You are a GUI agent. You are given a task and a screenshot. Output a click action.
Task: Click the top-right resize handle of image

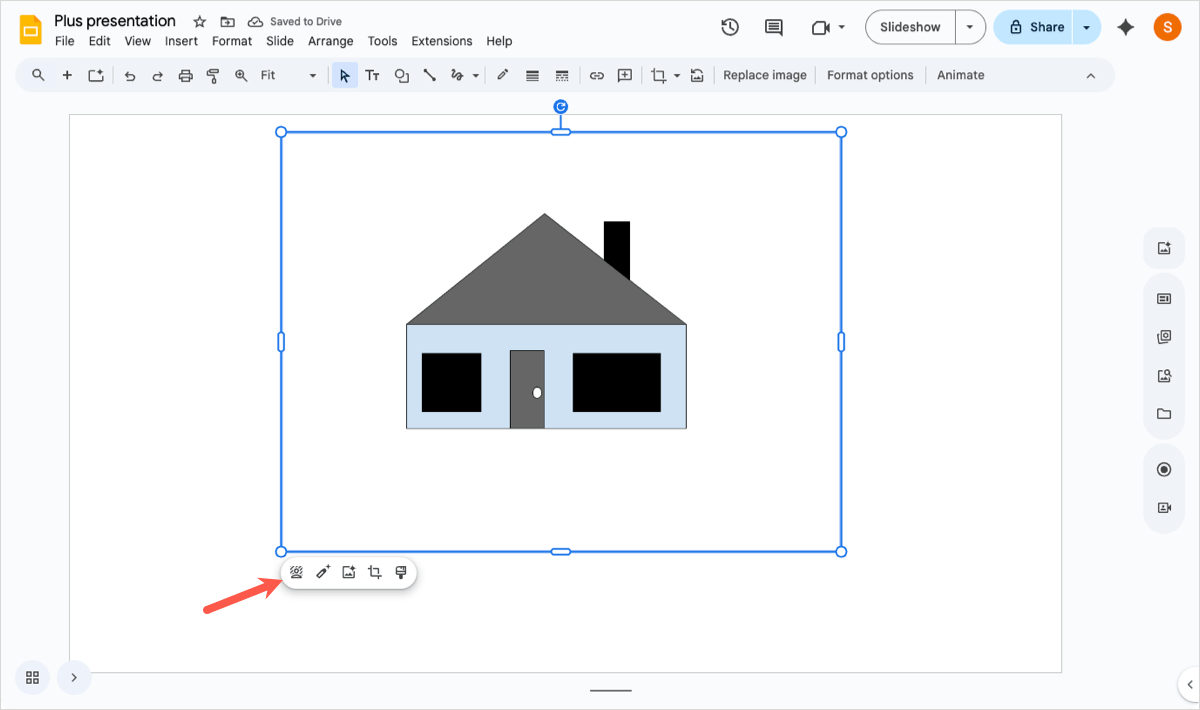coord(841,132)
